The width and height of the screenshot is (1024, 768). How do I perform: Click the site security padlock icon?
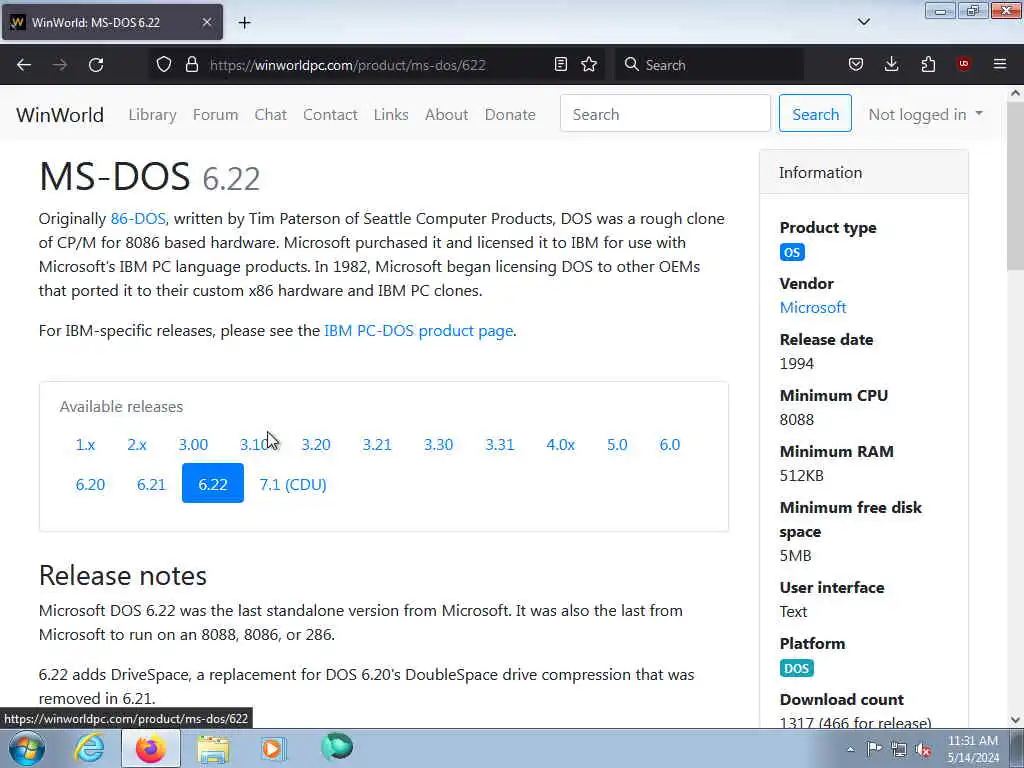[191, 64]
